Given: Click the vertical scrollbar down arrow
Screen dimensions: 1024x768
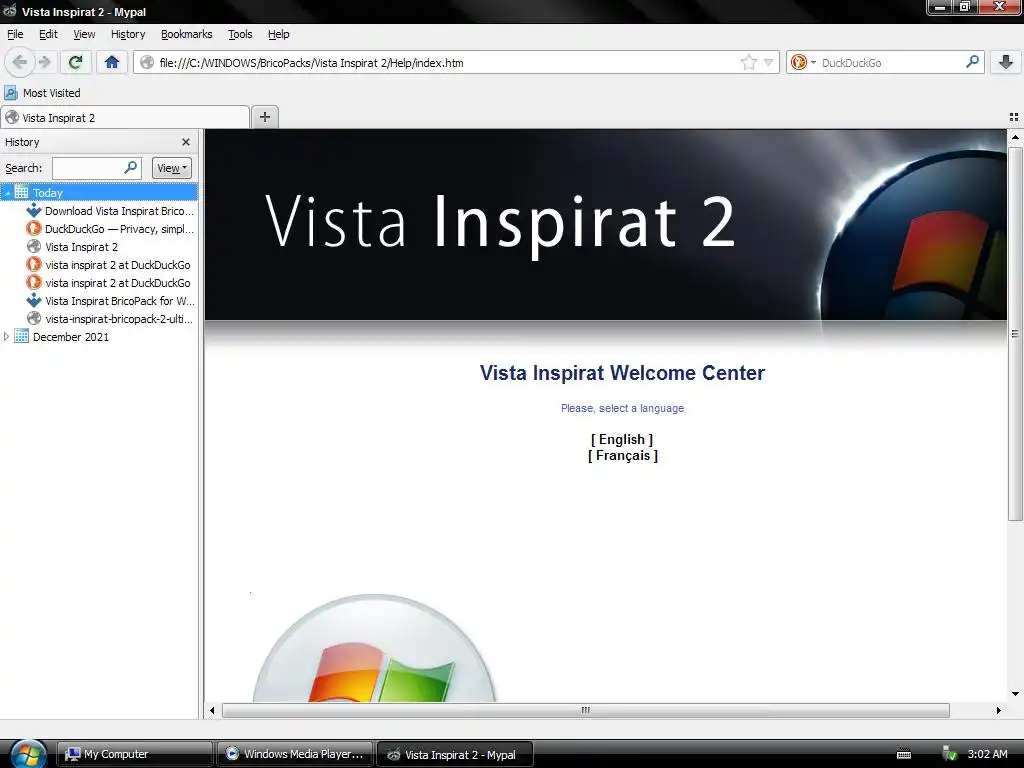Looking at the screenshot, I should (x=1015, y=694).
